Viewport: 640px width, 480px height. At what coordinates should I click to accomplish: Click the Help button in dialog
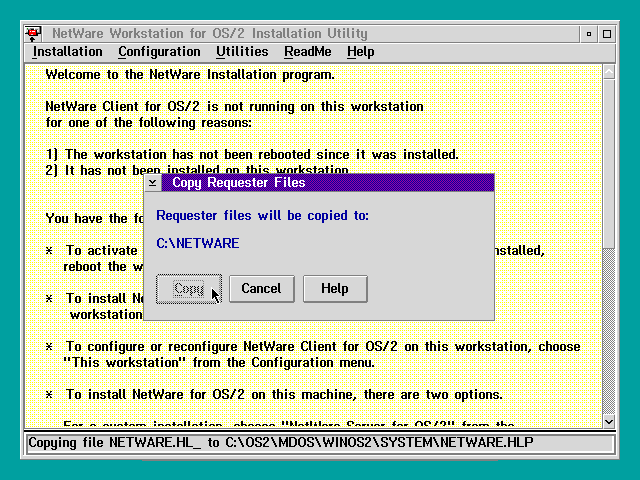click(x=335, y=289)
